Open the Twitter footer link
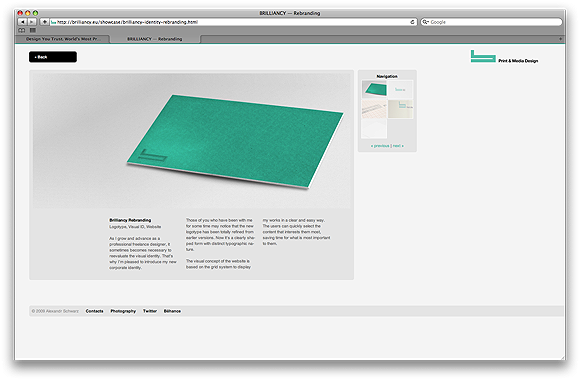Screen dimensions: 580x380 pos(150,311)
